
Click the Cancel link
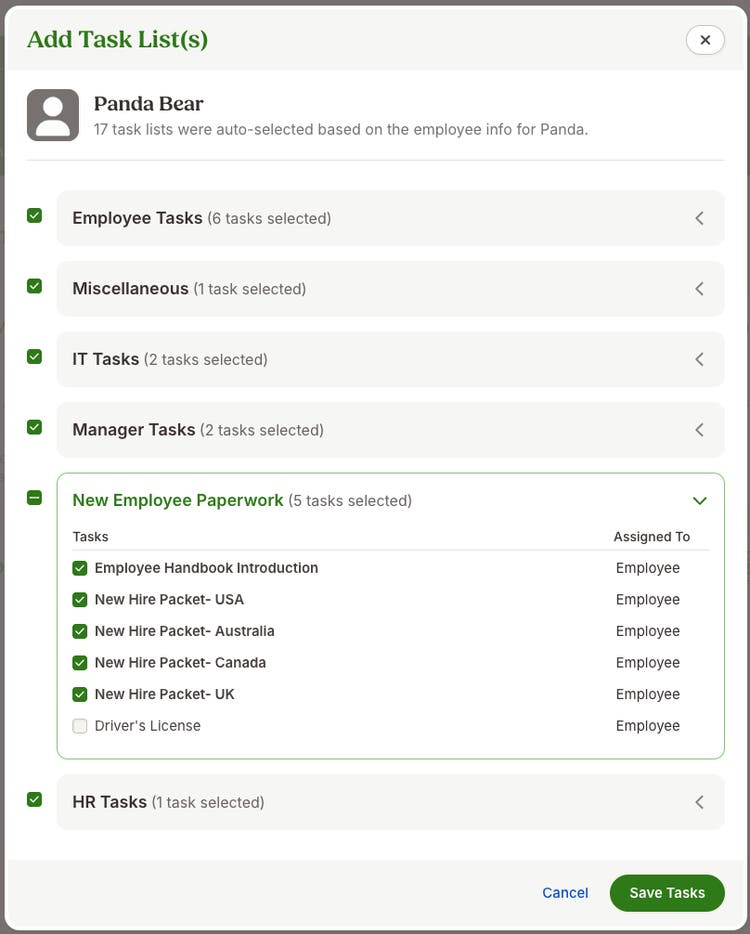pos(565,893)
